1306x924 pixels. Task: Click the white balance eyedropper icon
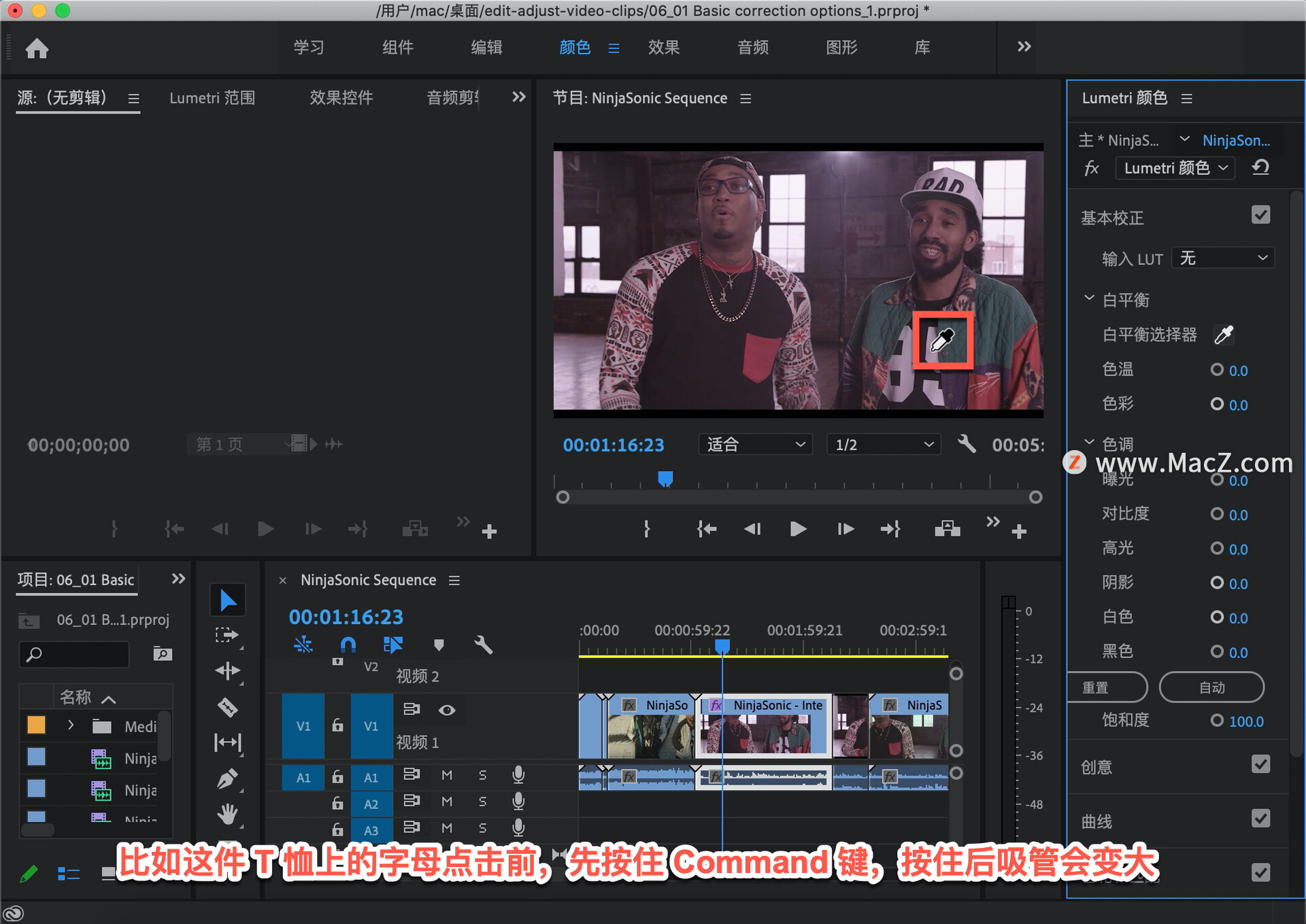(x=1223, y=335)
